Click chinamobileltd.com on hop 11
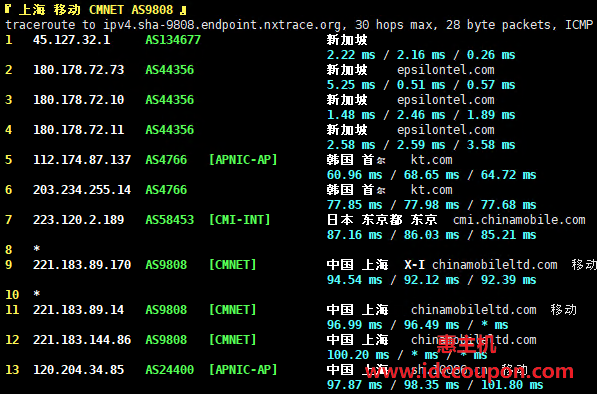 tap(473, 310)
